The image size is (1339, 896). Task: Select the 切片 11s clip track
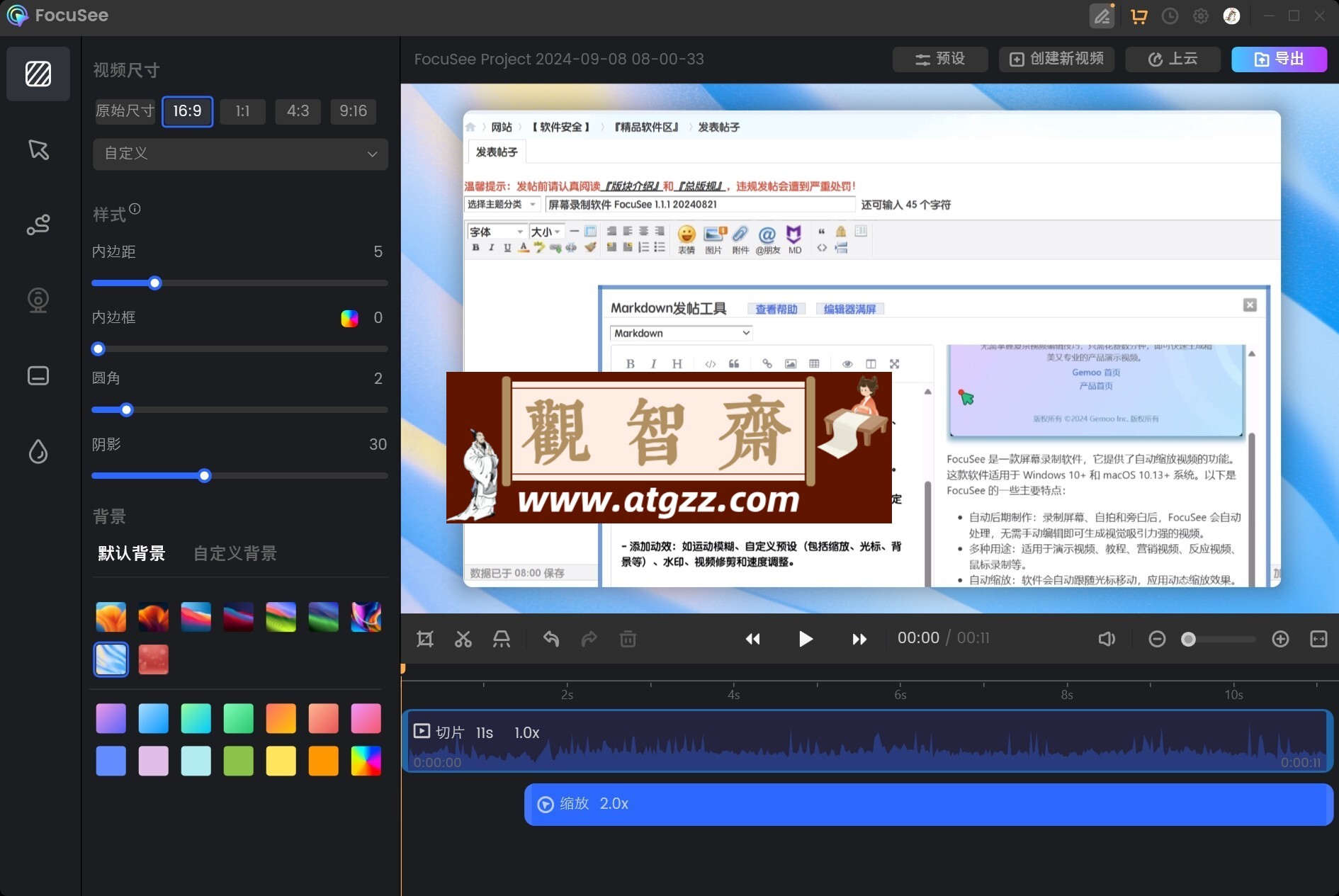[x=868, y=741]
